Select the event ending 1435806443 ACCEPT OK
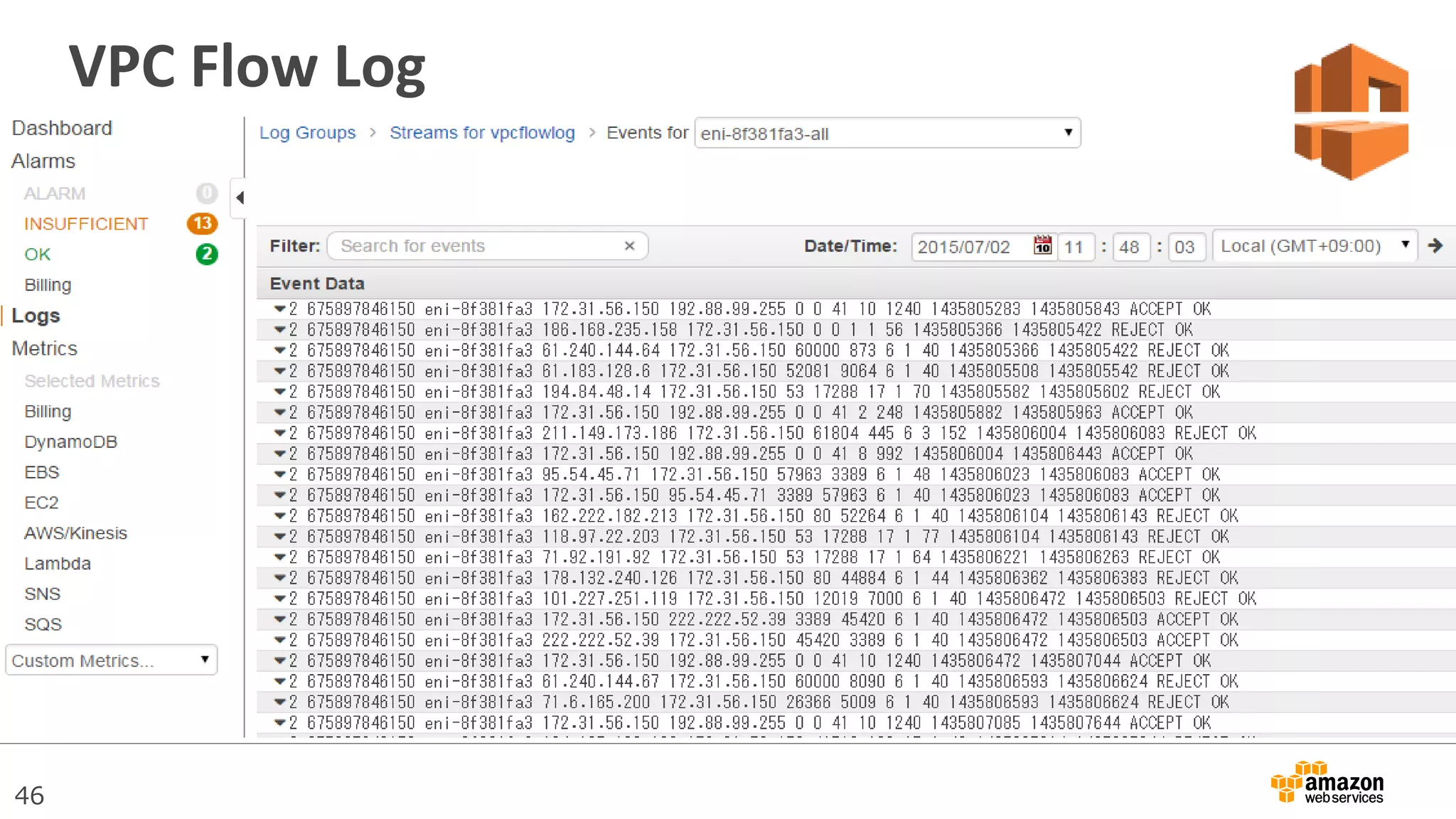 (x=856, y=454)
